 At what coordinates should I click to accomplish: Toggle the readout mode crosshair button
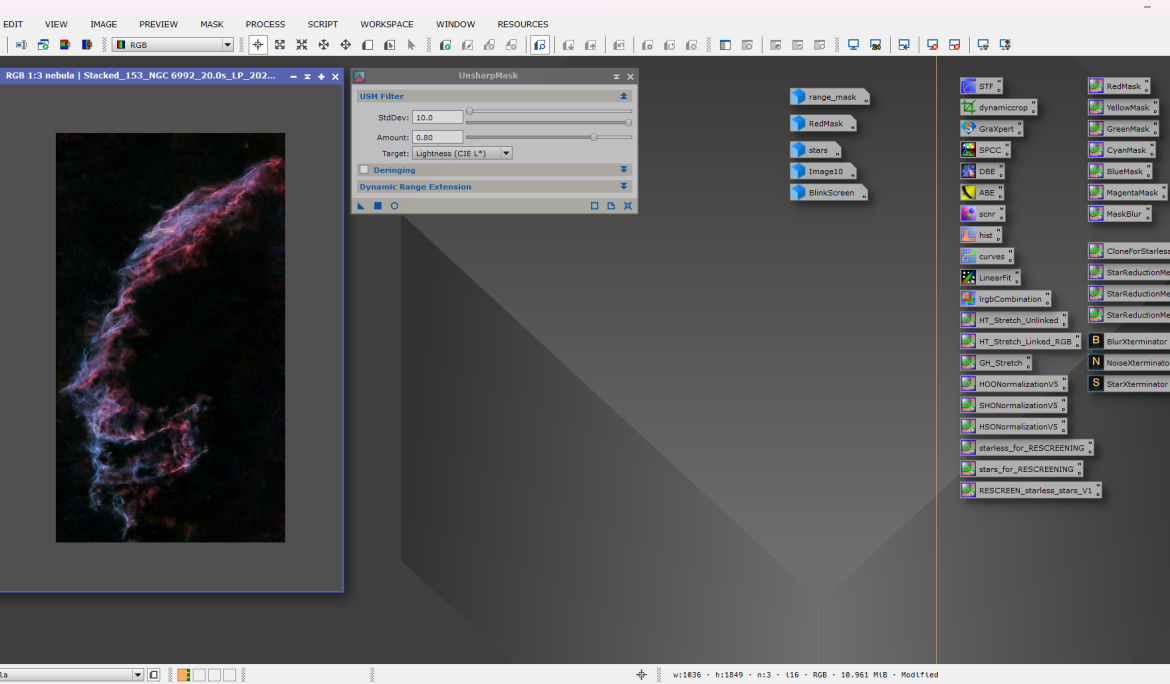click(257, 45)
